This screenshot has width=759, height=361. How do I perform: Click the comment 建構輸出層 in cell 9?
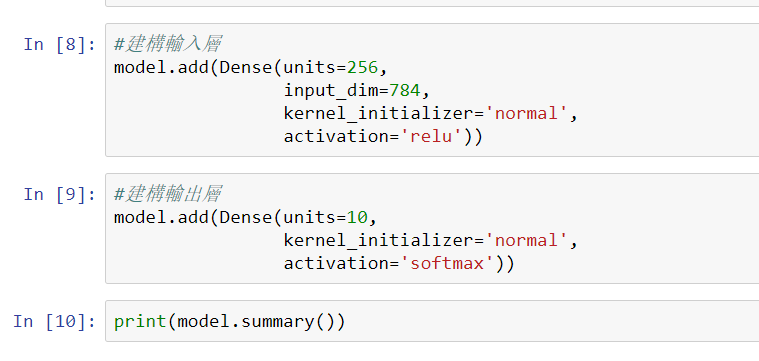point(168,195)
